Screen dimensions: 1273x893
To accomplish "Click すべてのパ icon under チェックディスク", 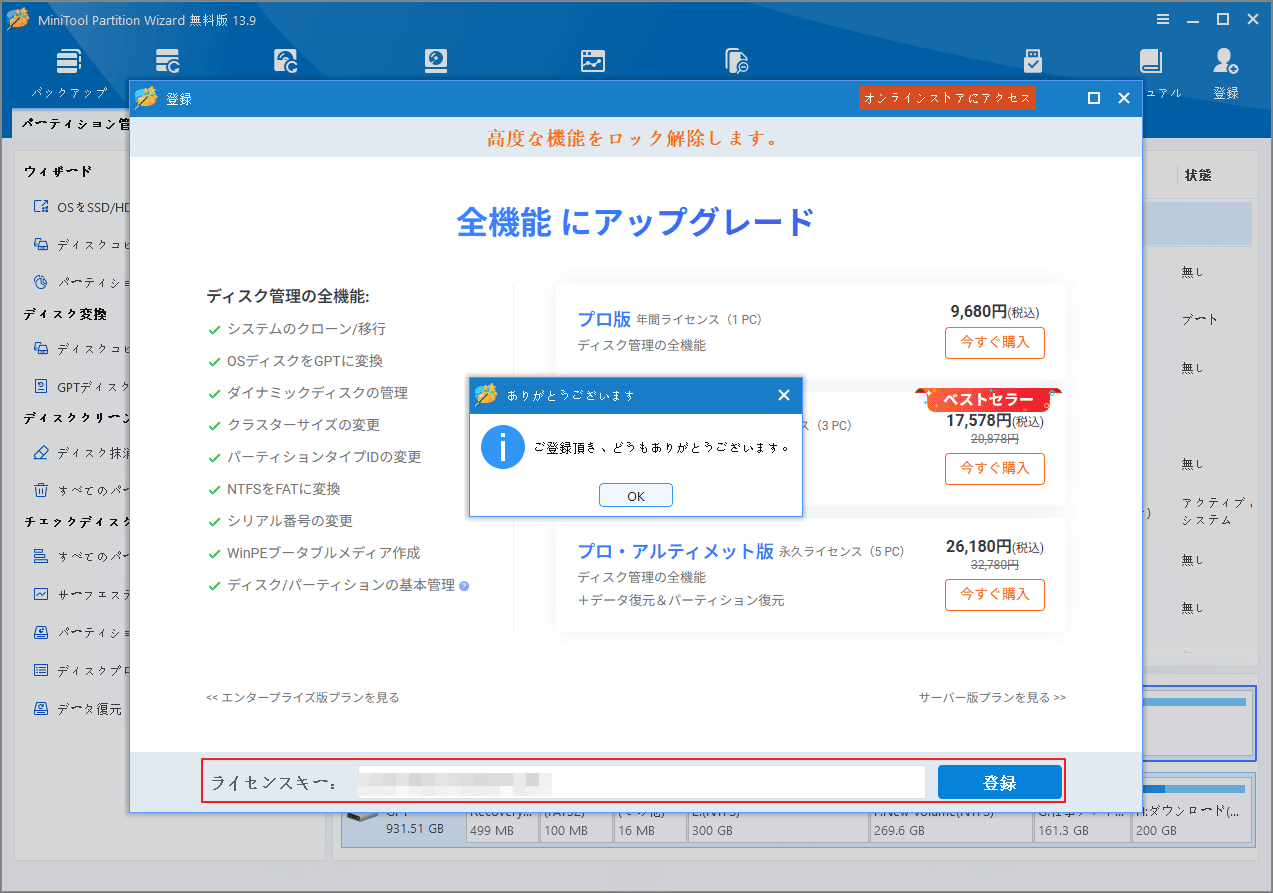I will (x=41, y=556).
